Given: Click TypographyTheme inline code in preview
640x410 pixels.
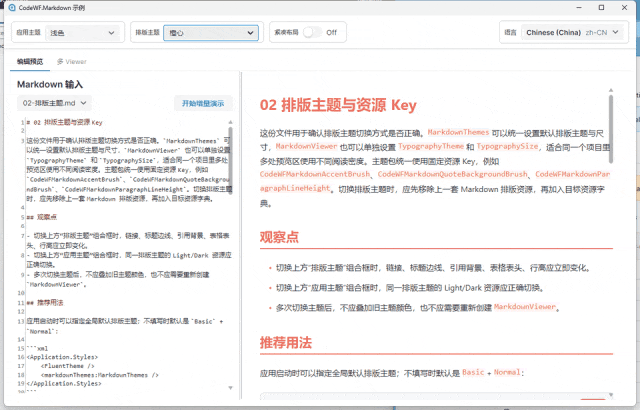Looking at the screenshot, I should (x=431, y=146).
